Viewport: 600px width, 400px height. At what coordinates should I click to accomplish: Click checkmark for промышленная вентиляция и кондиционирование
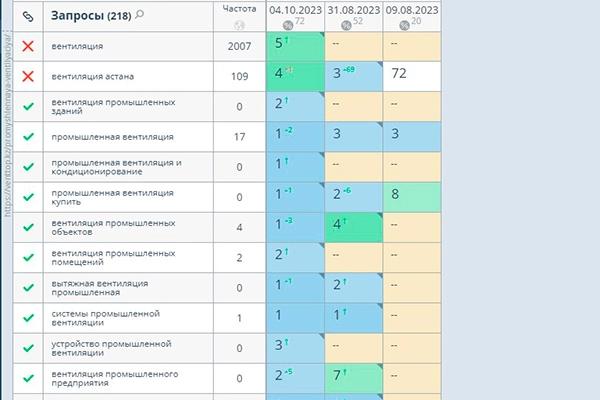pyautogui.click(x=28, y=167)
